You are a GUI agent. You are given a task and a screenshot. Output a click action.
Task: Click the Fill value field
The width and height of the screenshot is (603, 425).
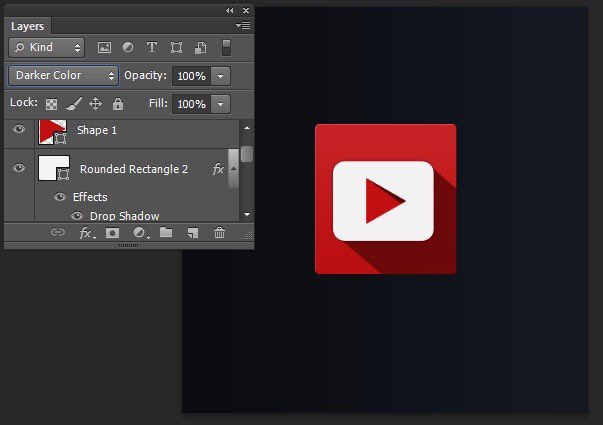(x=191, y=104)
